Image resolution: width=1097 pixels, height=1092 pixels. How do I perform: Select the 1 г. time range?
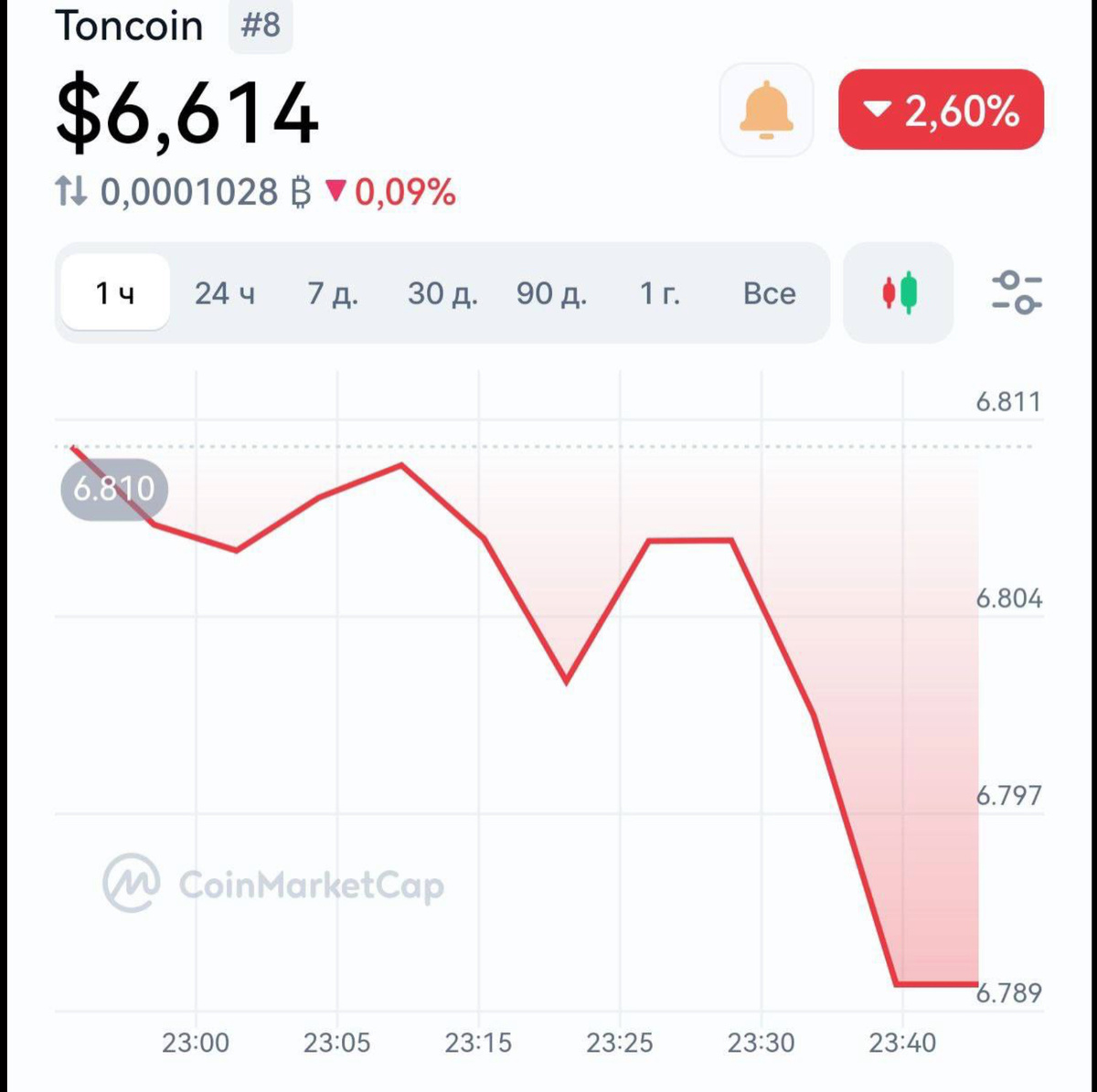tap(659, 293)
